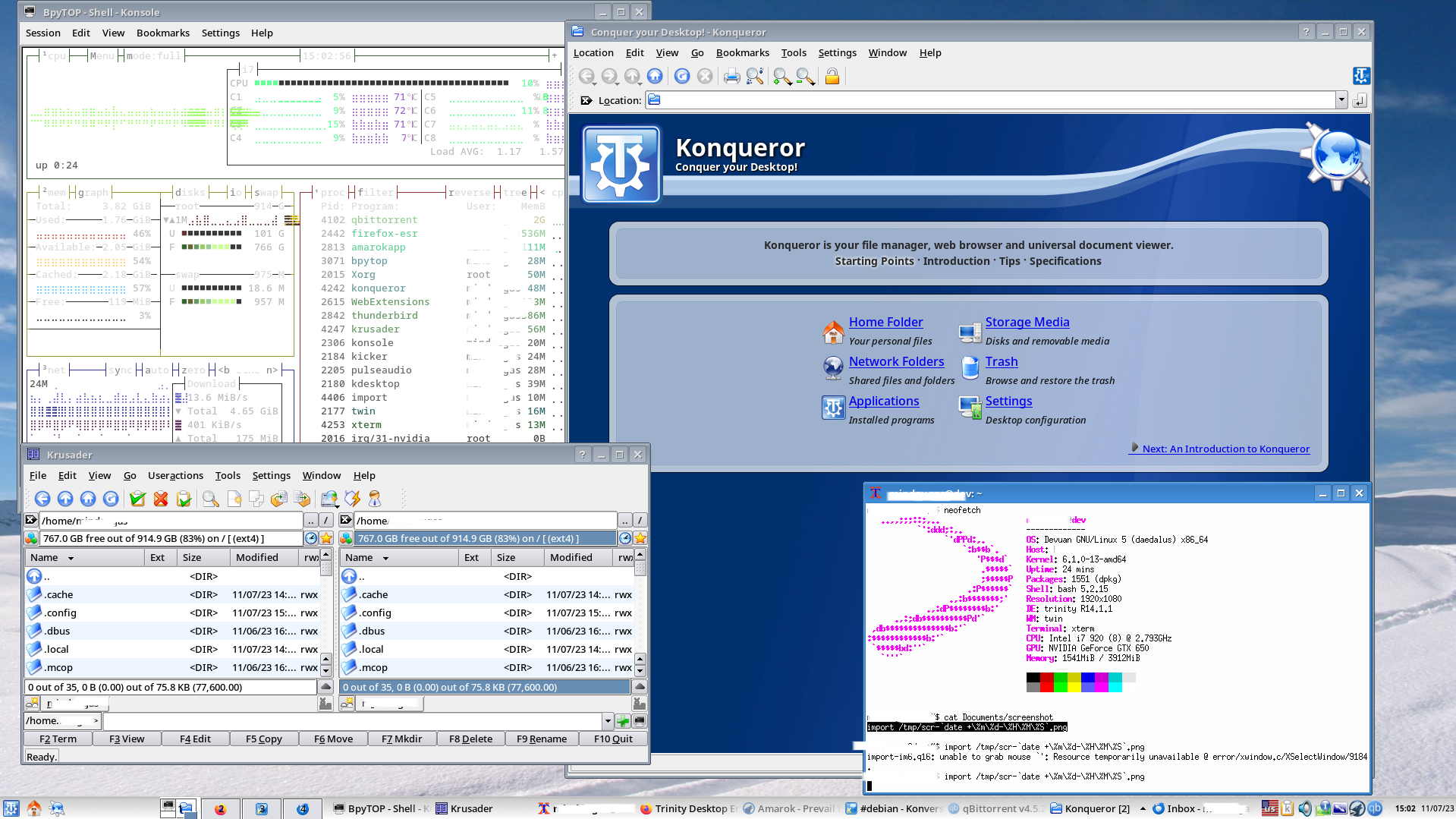Go up a directory in Krusader toolbar
The height and width of the screenshot is (819, 1456).
point(65,499)
